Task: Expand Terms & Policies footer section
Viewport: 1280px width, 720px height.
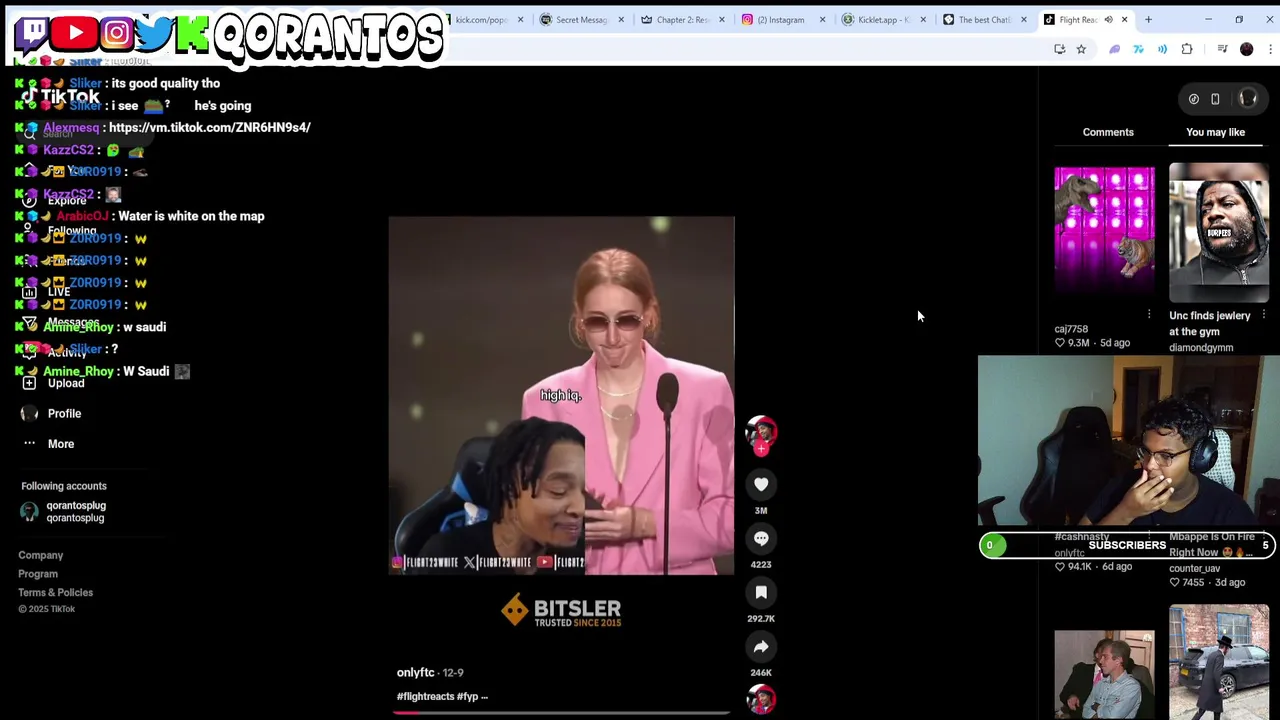Action: coord(55,593)
